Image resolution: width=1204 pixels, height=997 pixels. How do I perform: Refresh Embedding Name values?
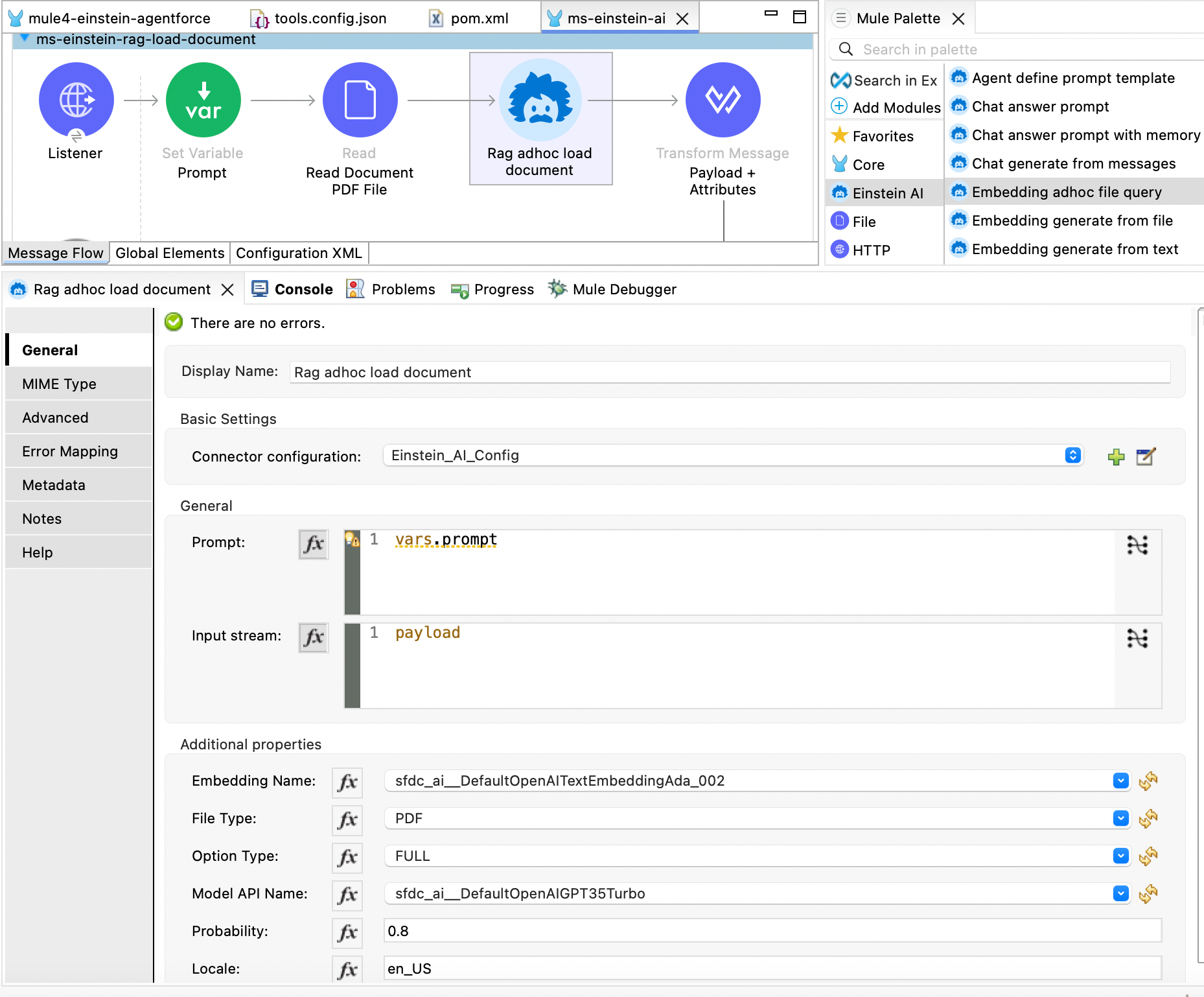[1148, 781]
